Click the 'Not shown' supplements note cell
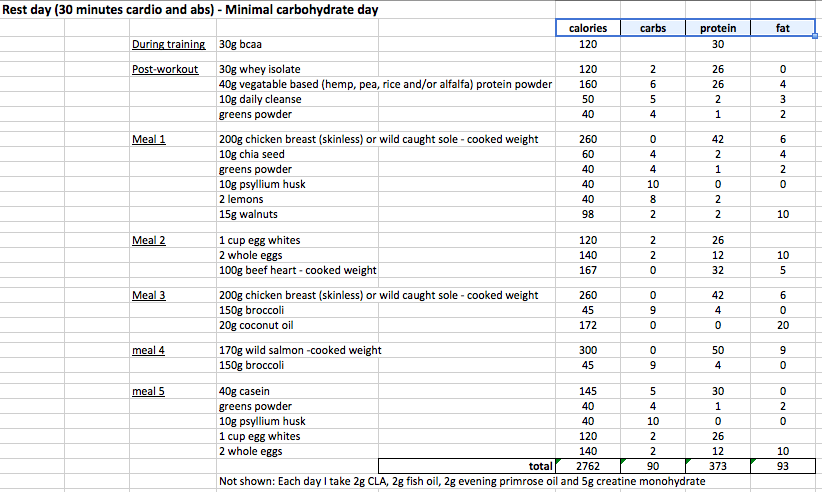This screenshot has height=492, width=822. tap(462, 481)
